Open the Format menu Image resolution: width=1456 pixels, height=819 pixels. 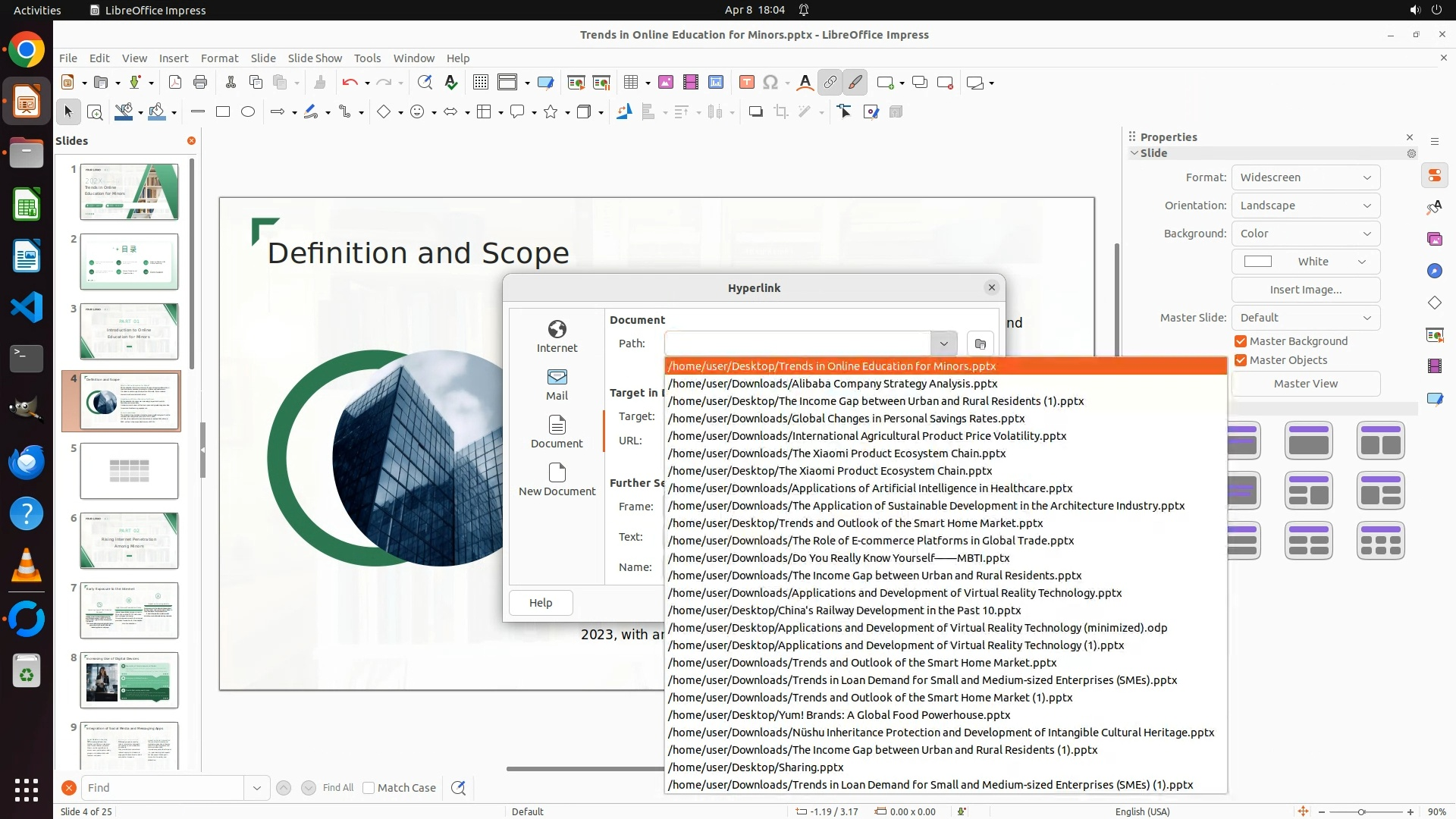(x=219, y=58)
